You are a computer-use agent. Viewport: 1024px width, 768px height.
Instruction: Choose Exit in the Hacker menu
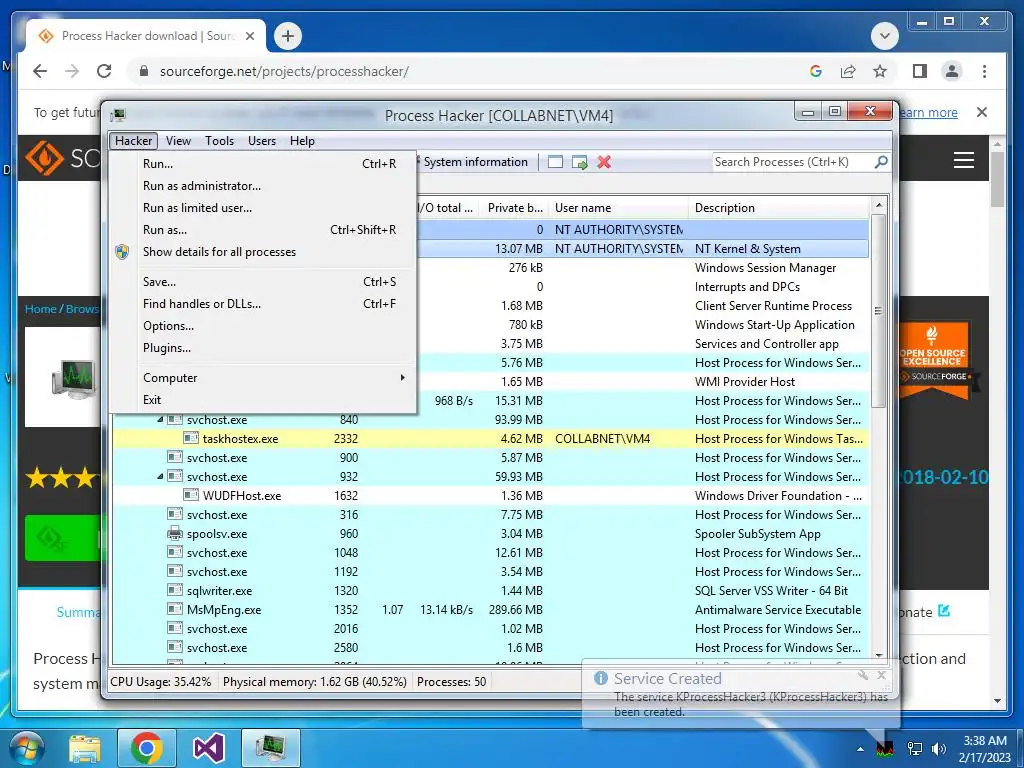264,400
